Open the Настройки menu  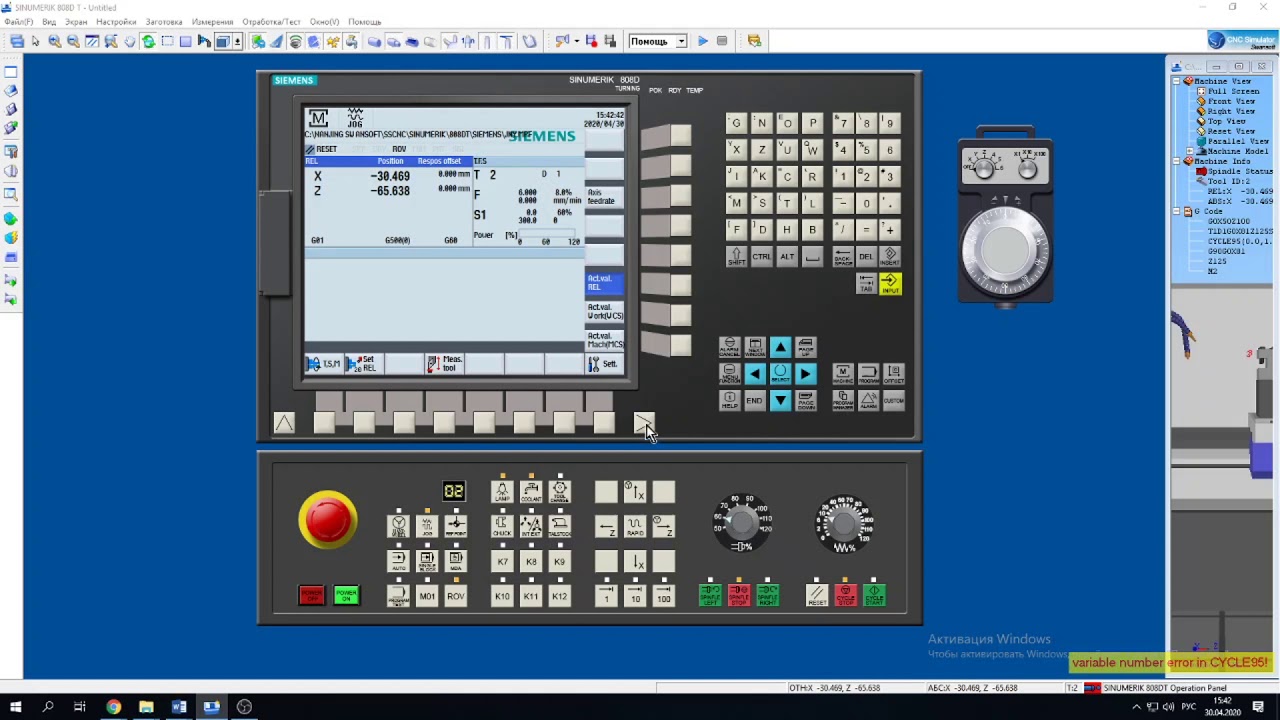coord(116,21)
